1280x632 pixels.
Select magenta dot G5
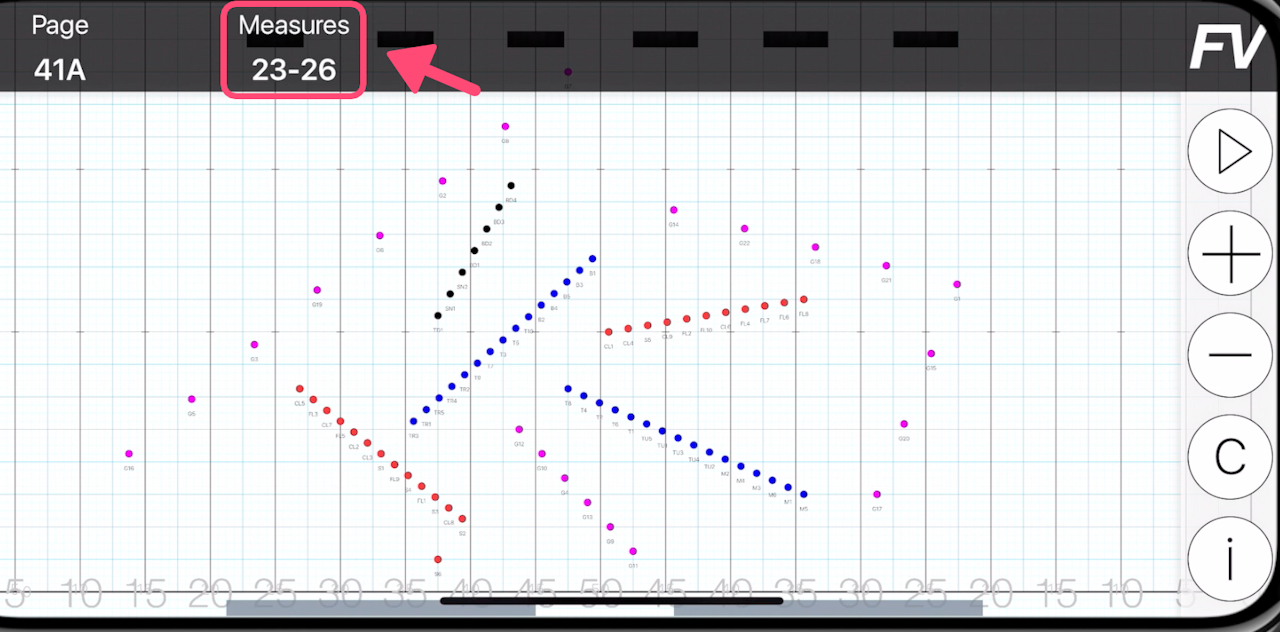[x=192, y=399]
